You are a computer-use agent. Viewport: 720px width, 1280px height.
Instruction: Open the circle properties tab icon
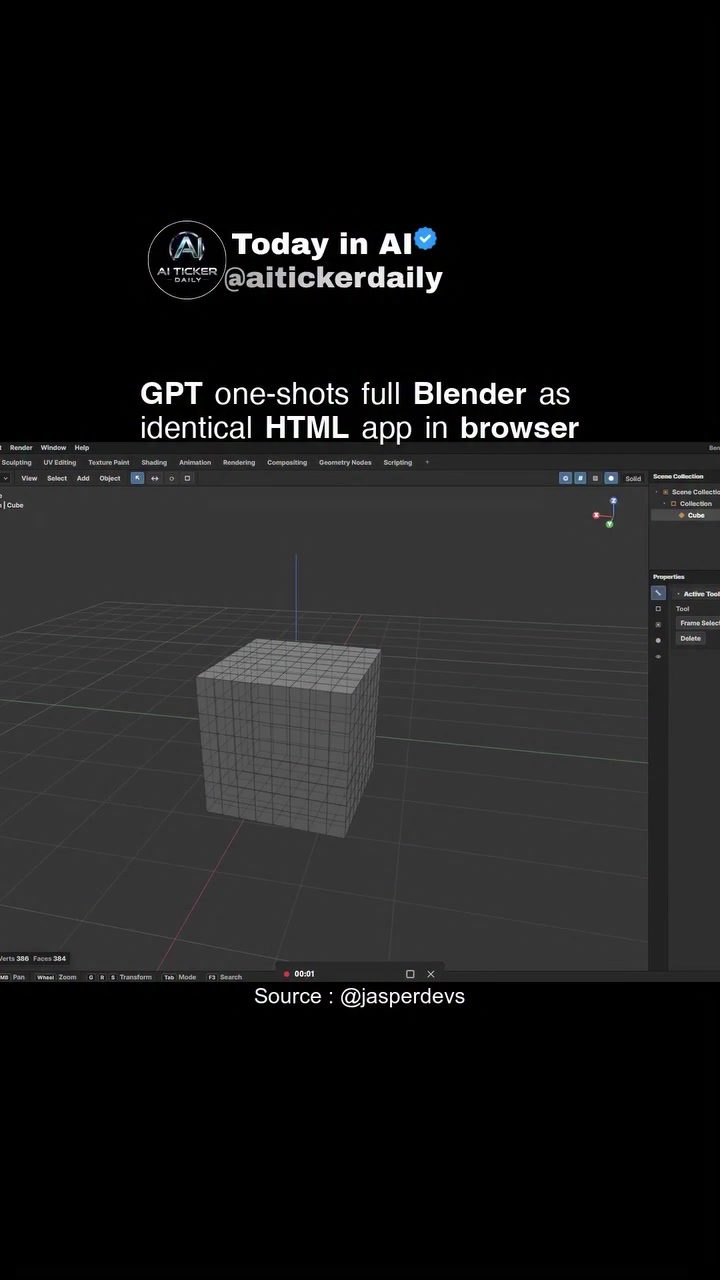[658, 641]
